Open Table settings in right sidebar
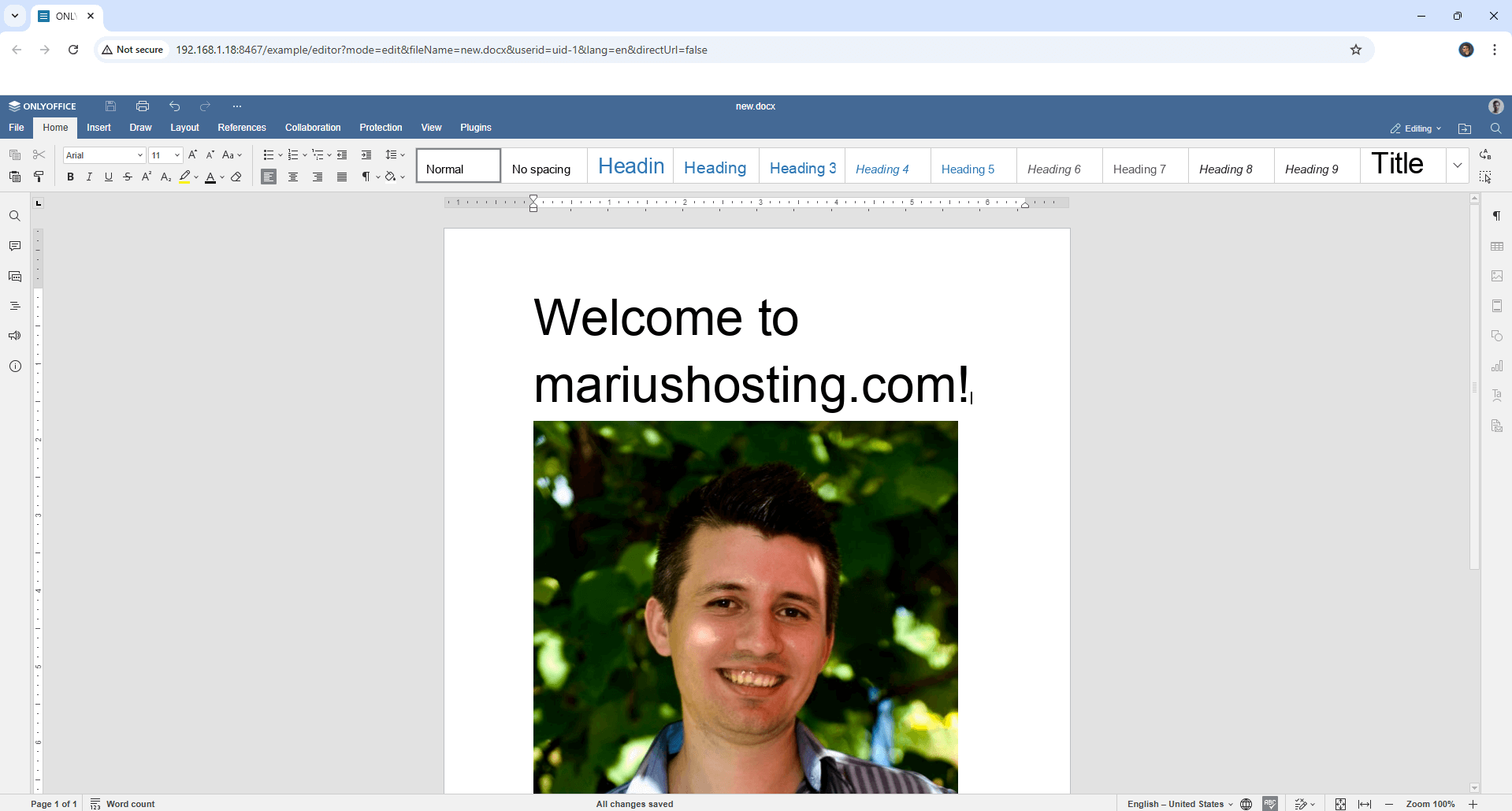Viewport: 1512px width, 811px height. [x=1497, y=246]
